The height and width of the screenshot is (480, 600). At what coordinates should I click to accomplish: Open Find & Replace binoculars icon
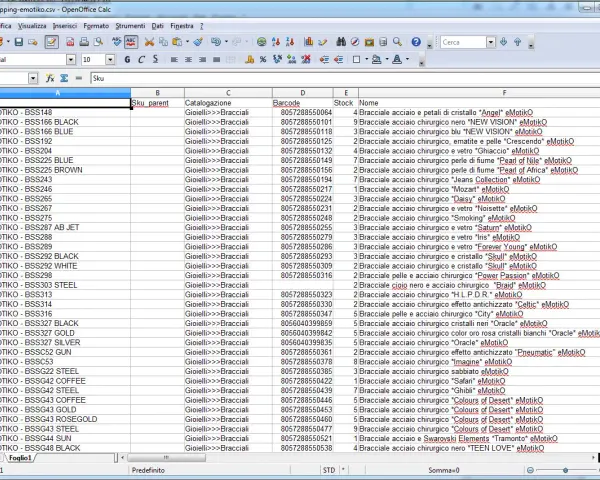pyautogui.click(x=341, y=42)
